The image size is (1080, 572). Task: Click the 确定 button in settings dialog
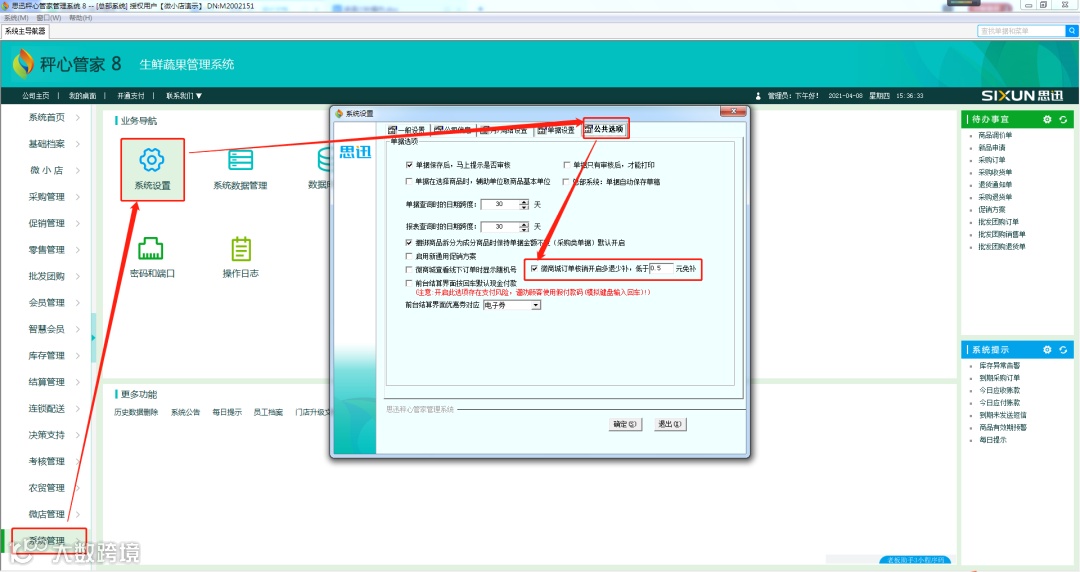point(625,424)
